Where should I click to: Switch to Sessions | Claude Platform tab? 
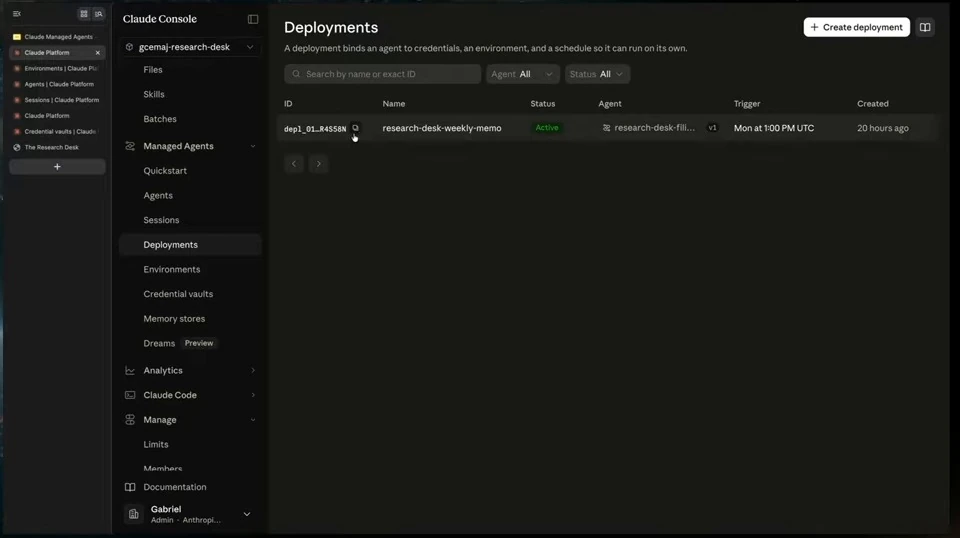[x=58, y=100]
